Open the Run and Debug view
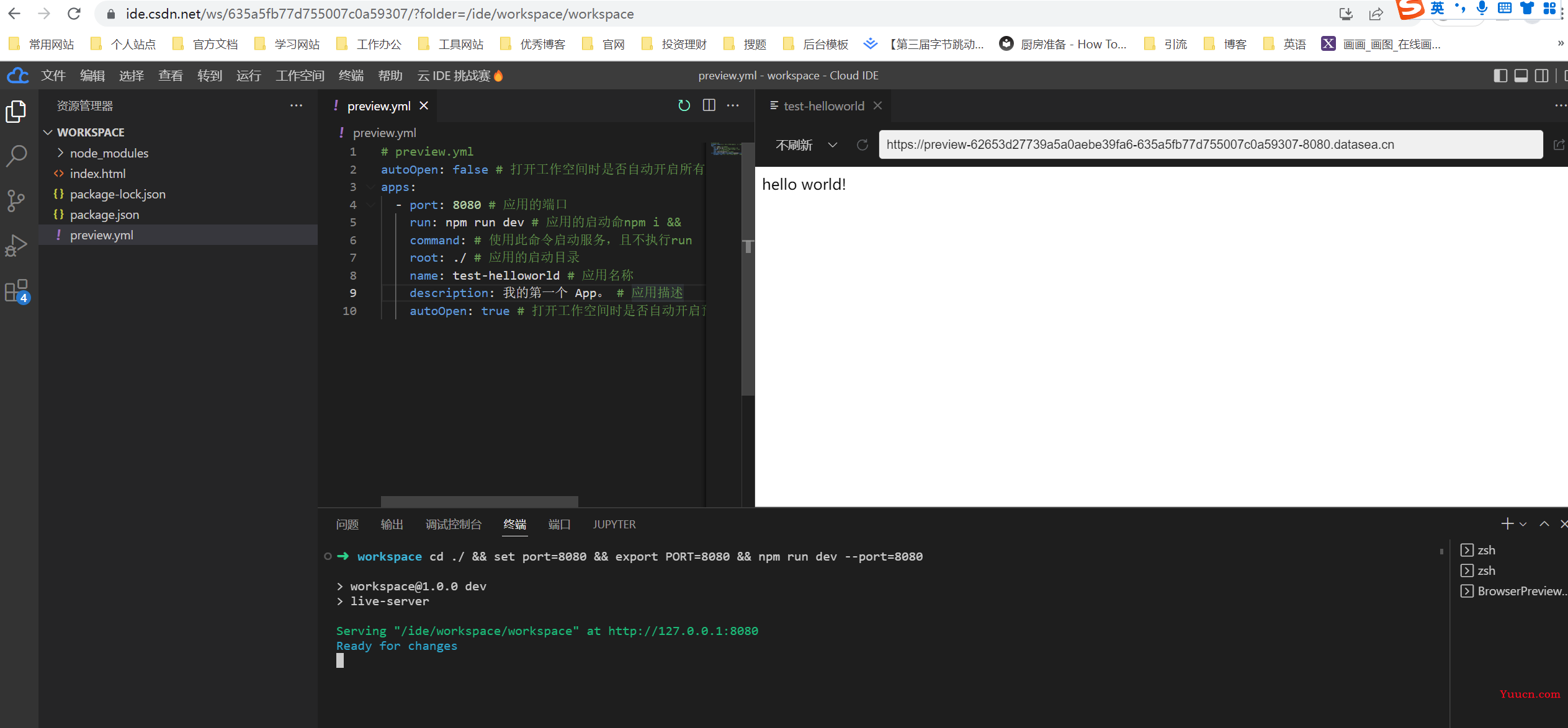Screen dimensions: 1568x728 point(16,246)
